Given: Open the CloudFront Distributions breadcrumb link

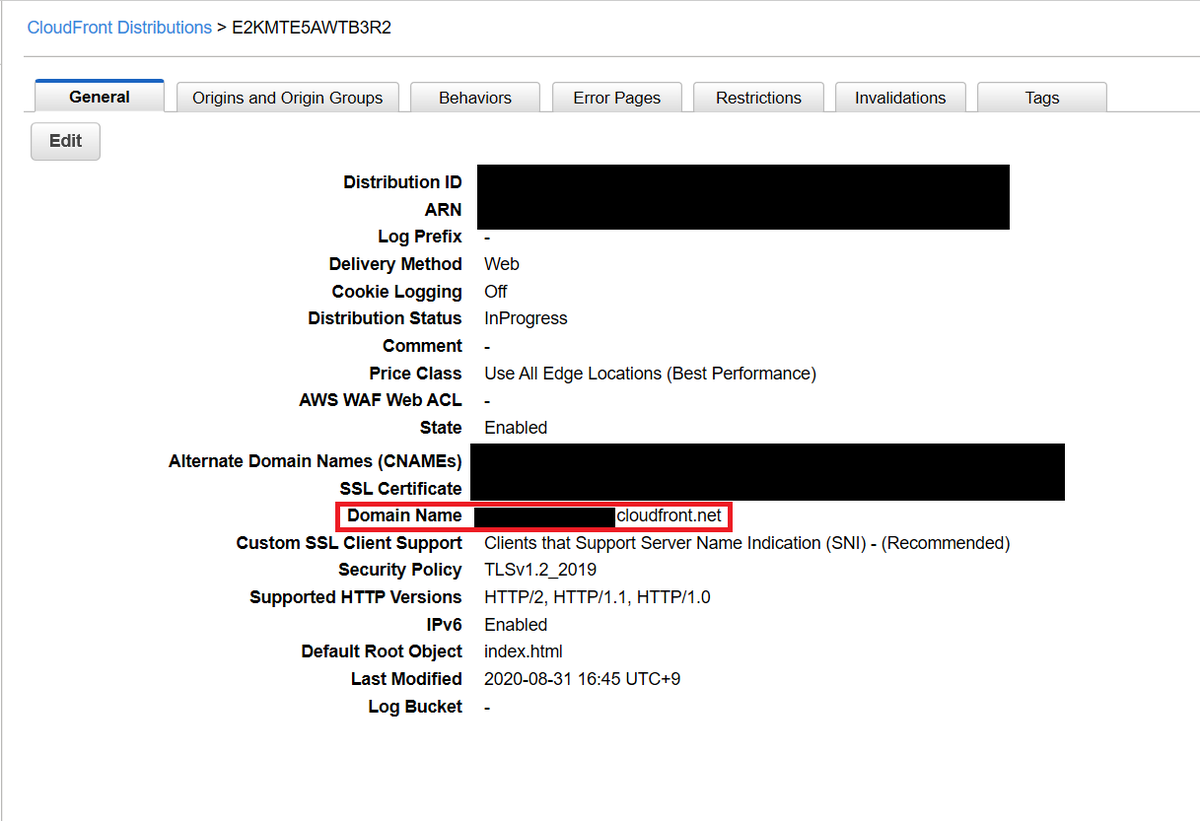Looking at the screenshot, I should [119, 28].
